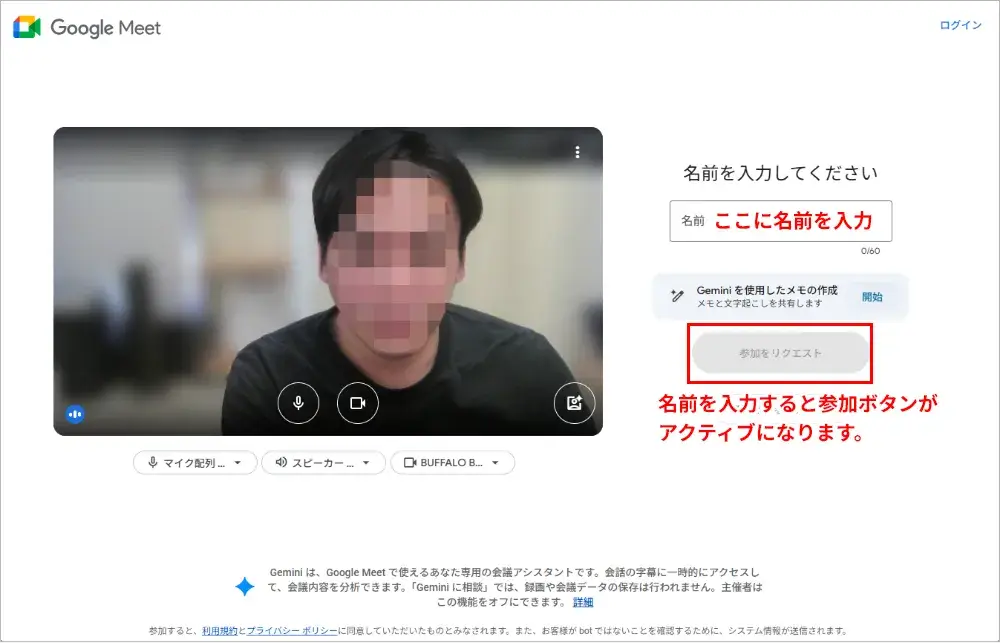This screenshot has height=643, width=1000.
Task: Open the 詳細 link in the Gemini description
Action: (x=581, y=602)
